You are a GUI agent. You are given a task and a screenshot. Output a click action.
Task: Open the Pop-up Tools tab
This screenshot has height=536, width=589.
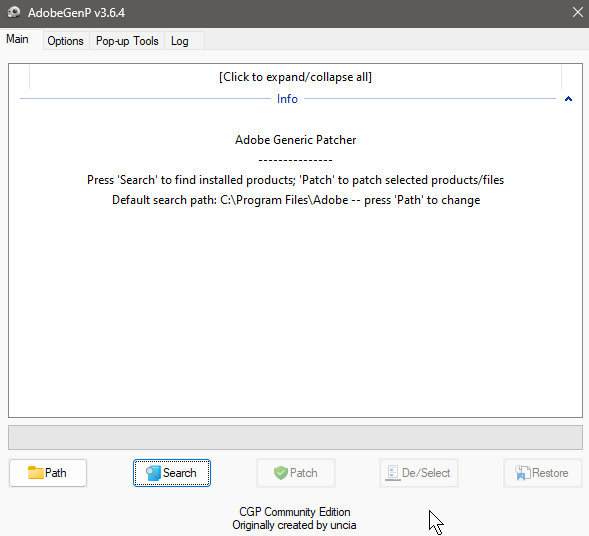(127, 41)
